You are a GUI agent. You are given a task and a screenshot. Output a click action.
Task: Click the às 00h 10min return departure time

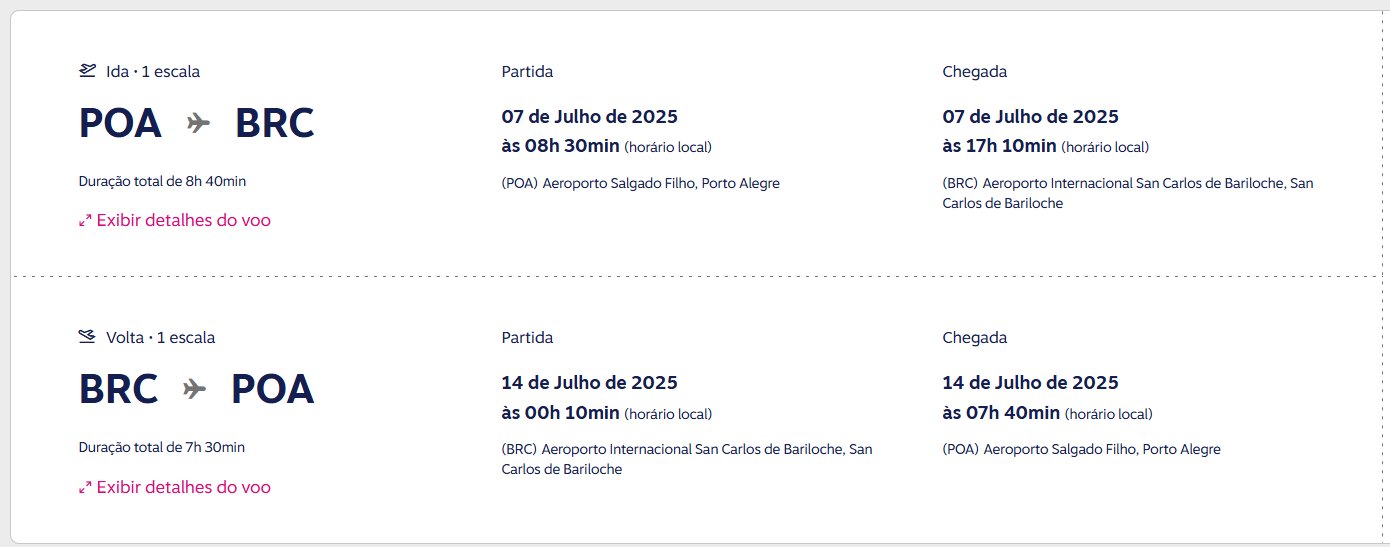tap(560, 412)
